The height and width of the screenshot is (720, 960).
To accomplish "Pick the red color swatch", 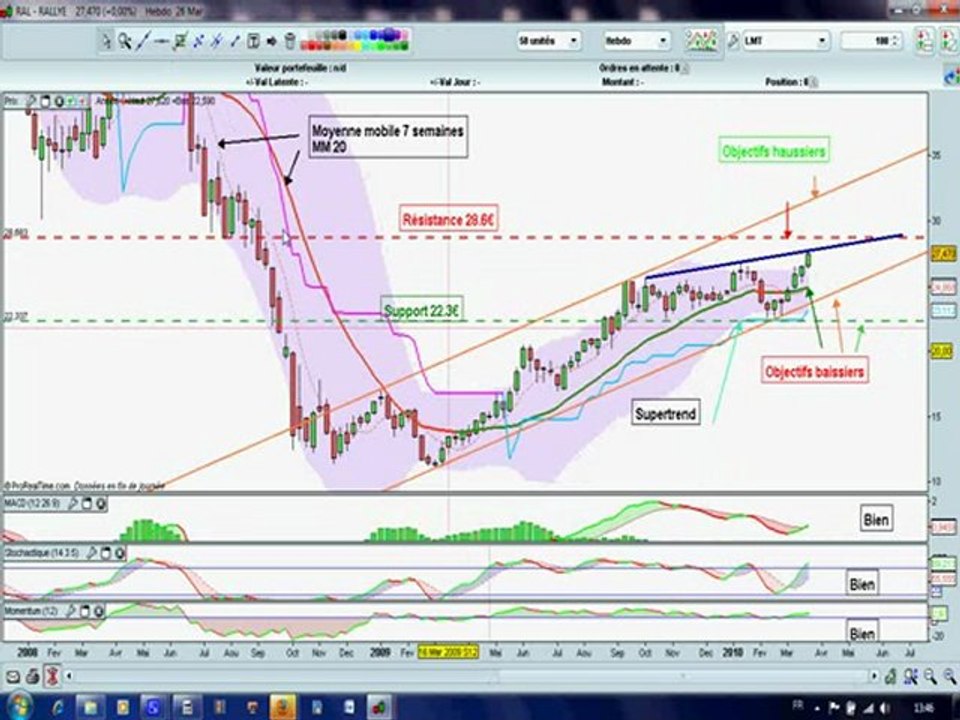I will [313, 46].
